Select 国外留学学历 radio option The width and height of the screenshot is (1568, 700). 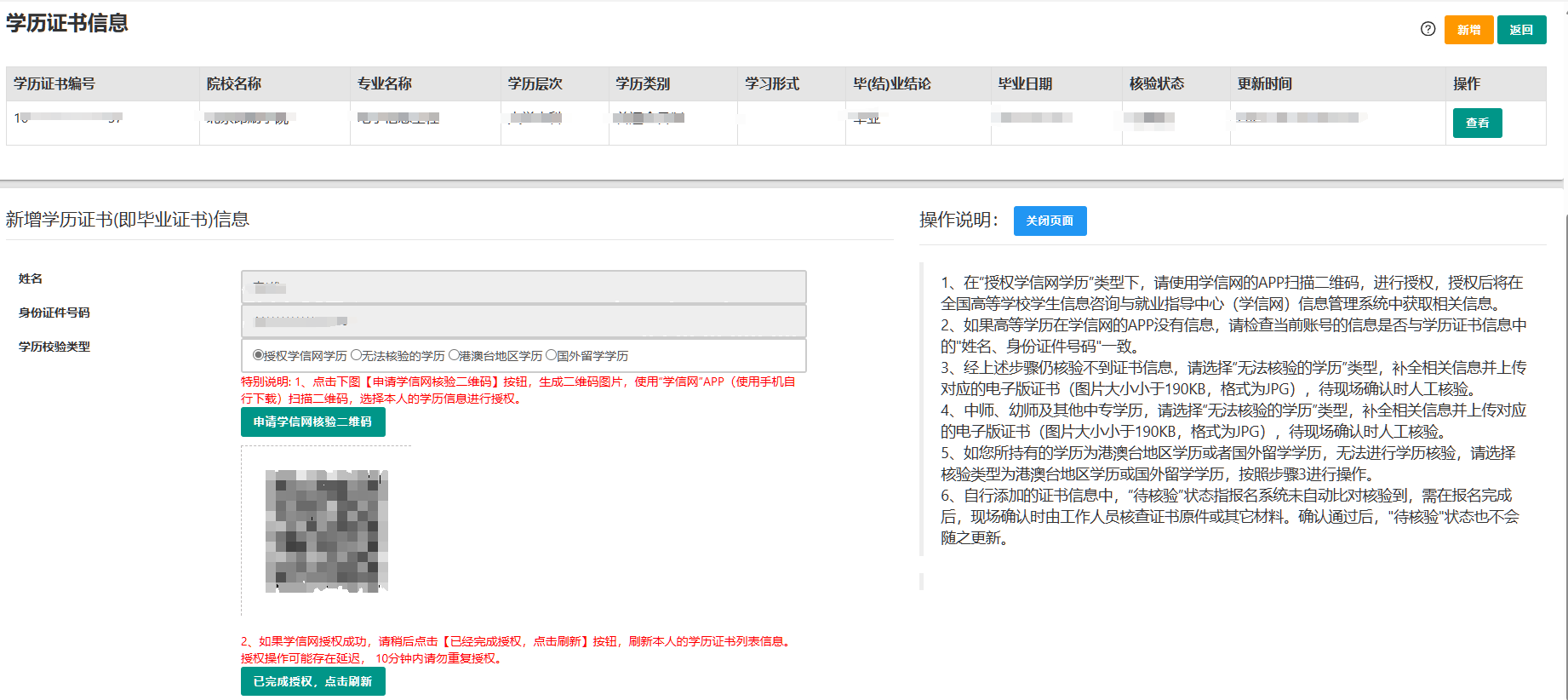click(551, 355)
